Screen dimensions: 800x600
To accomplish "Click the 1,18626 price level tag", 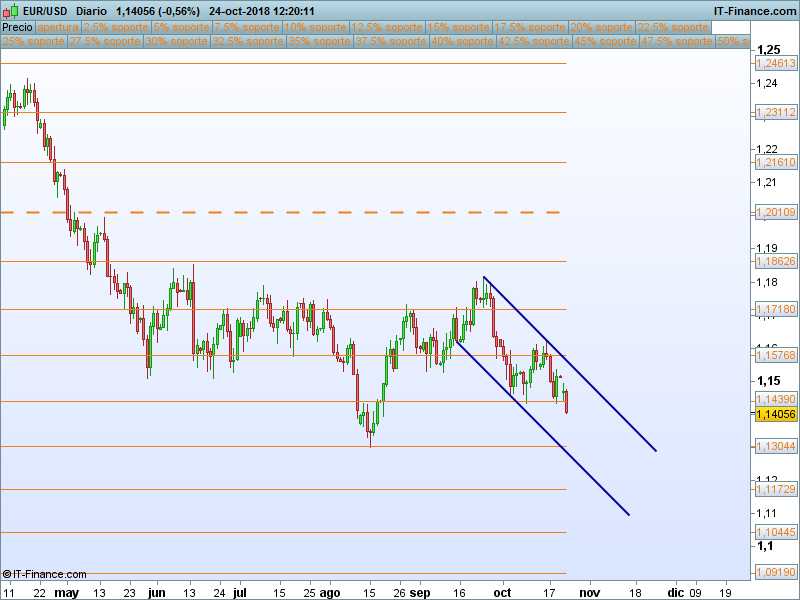I will point(776,261).
